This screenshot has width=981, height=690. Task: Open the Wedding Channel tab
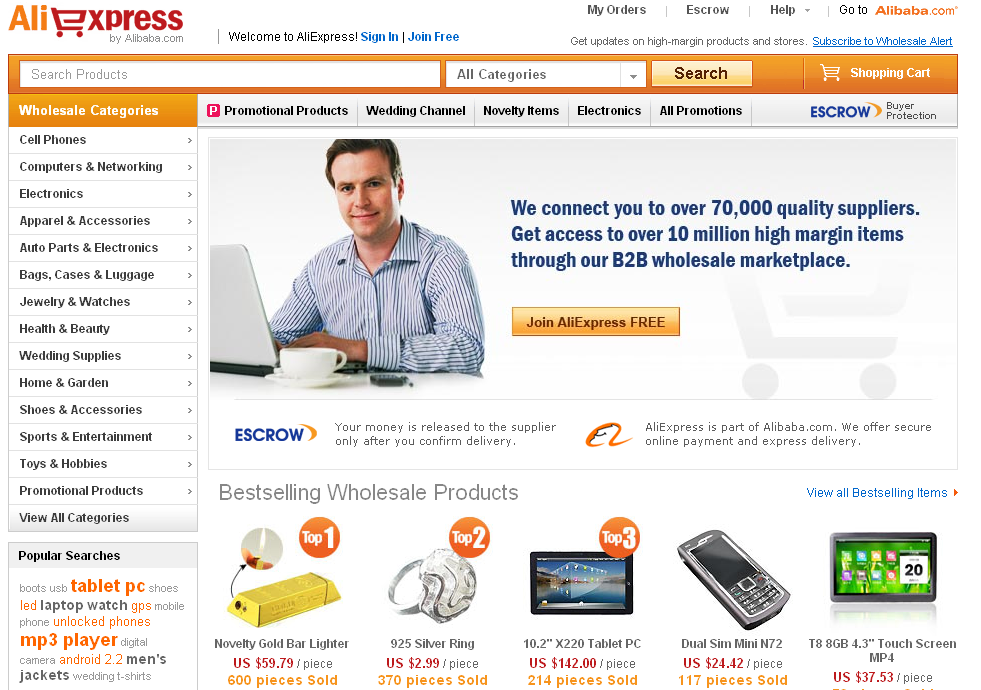tap(415, 111)
